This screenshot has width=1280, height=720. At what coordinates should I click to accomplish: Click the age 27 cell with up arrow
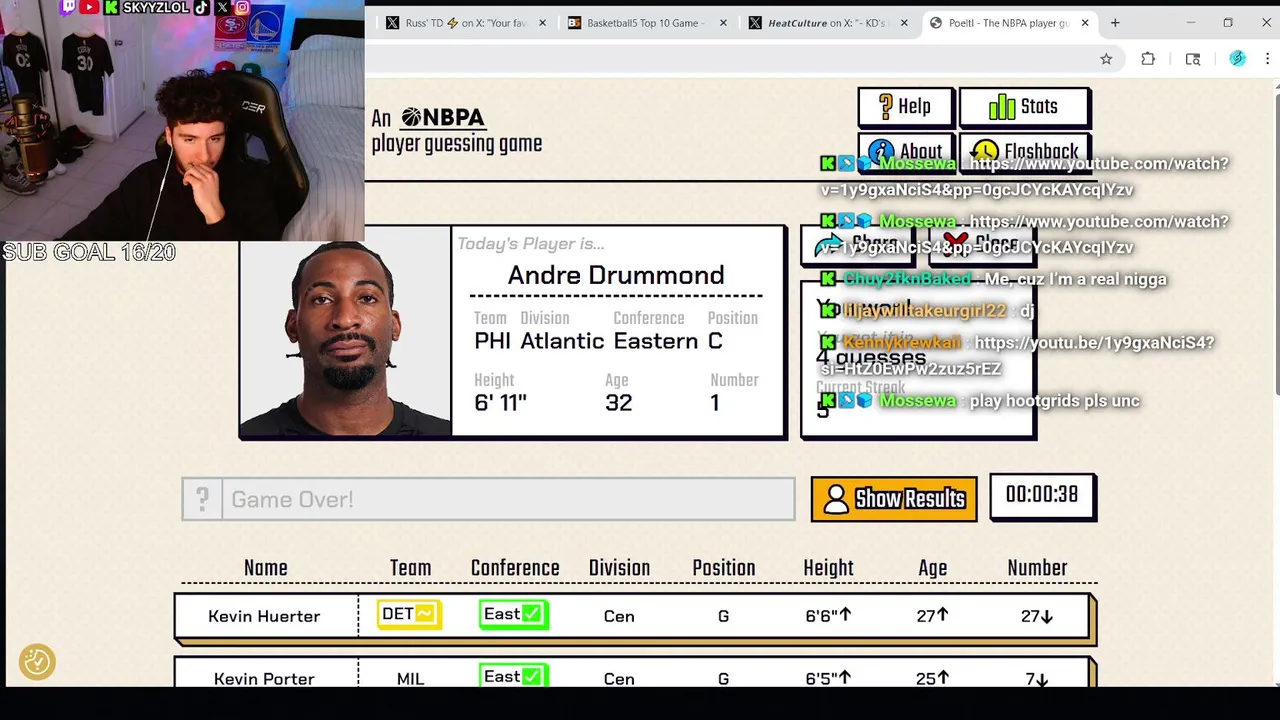point(932,616)
